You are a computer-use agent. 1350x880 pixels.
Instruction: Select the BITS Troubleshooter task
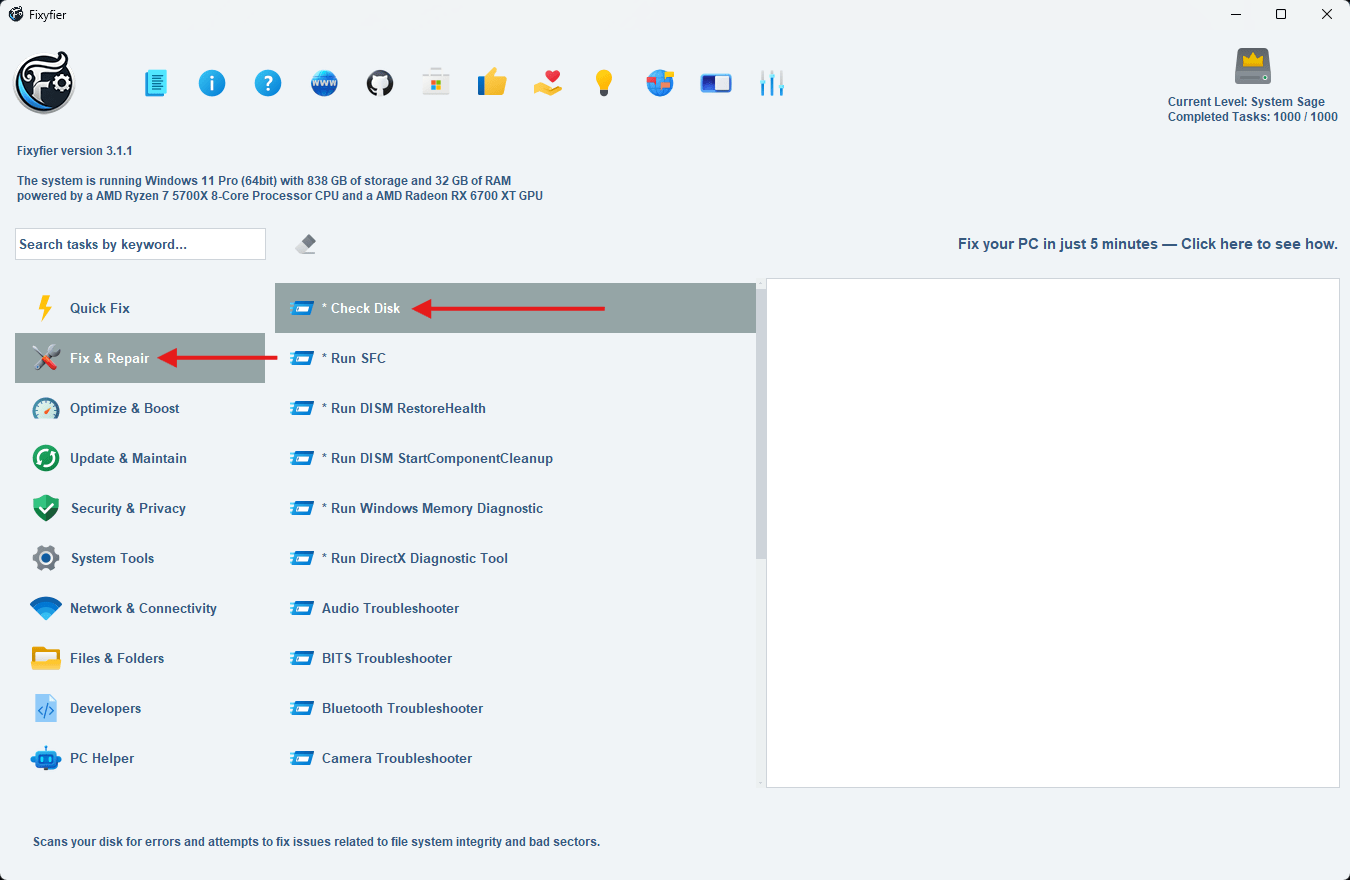pos(515,658)
